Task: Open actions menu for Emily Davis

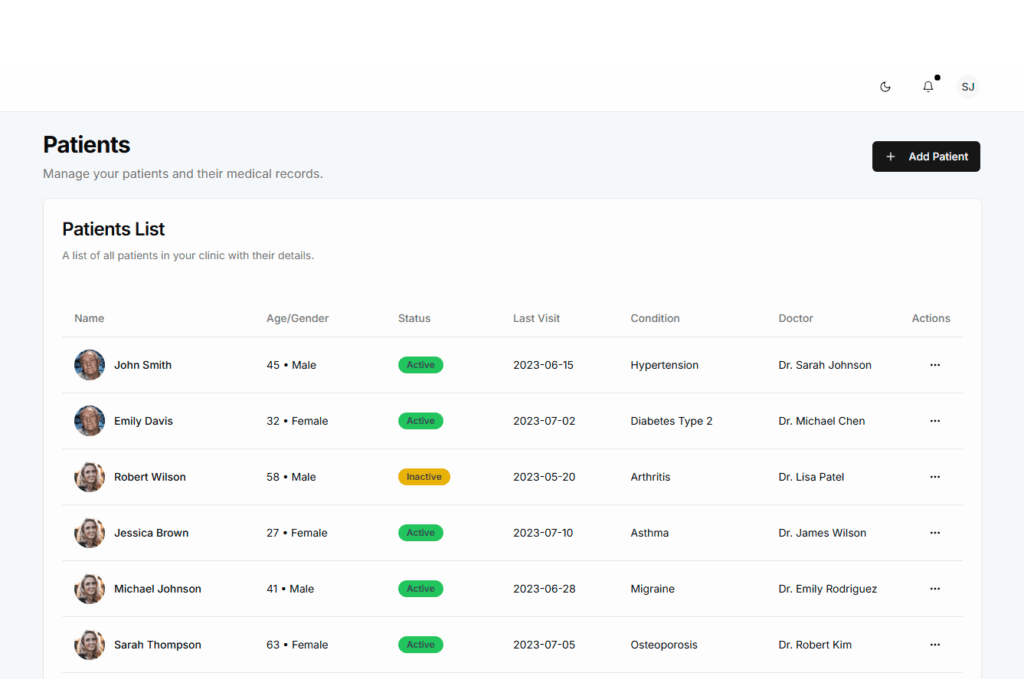Action: (935, 421)
